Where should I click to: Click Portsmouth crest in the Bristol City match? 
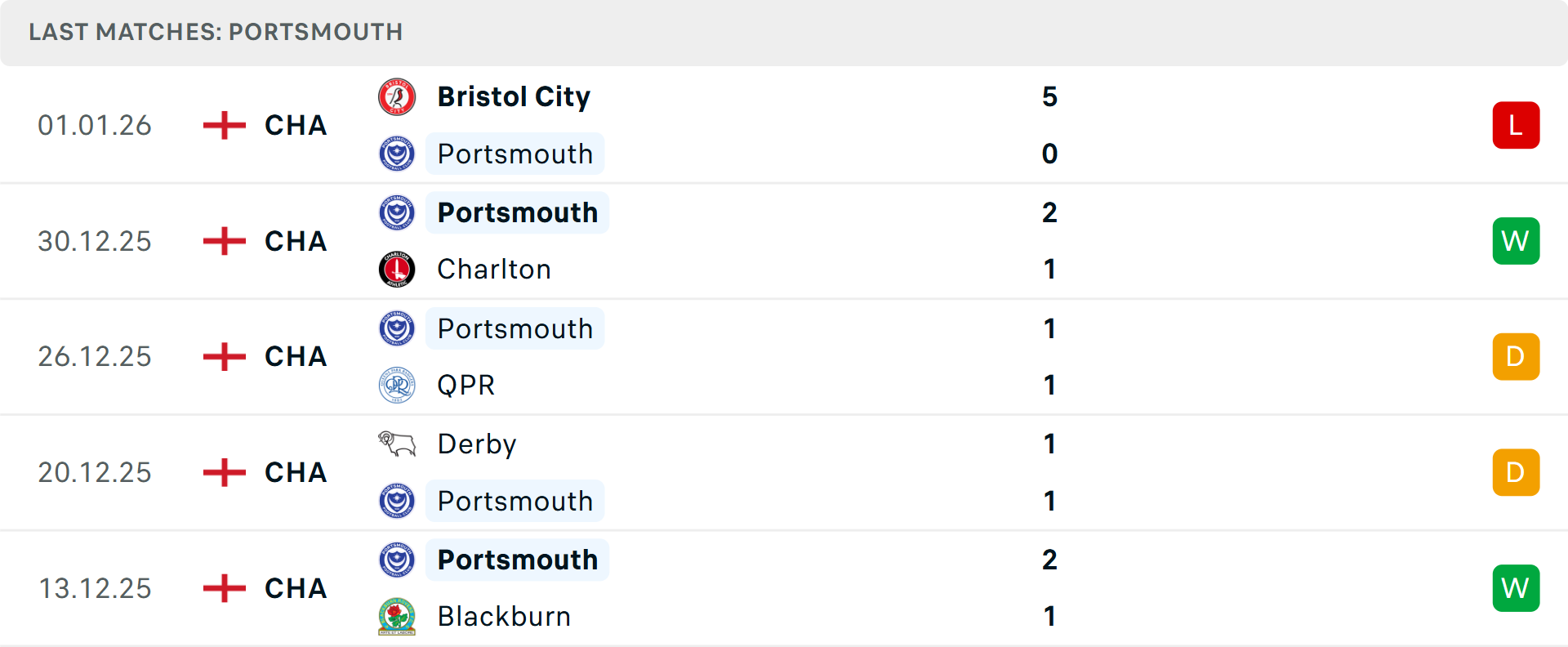397,154
